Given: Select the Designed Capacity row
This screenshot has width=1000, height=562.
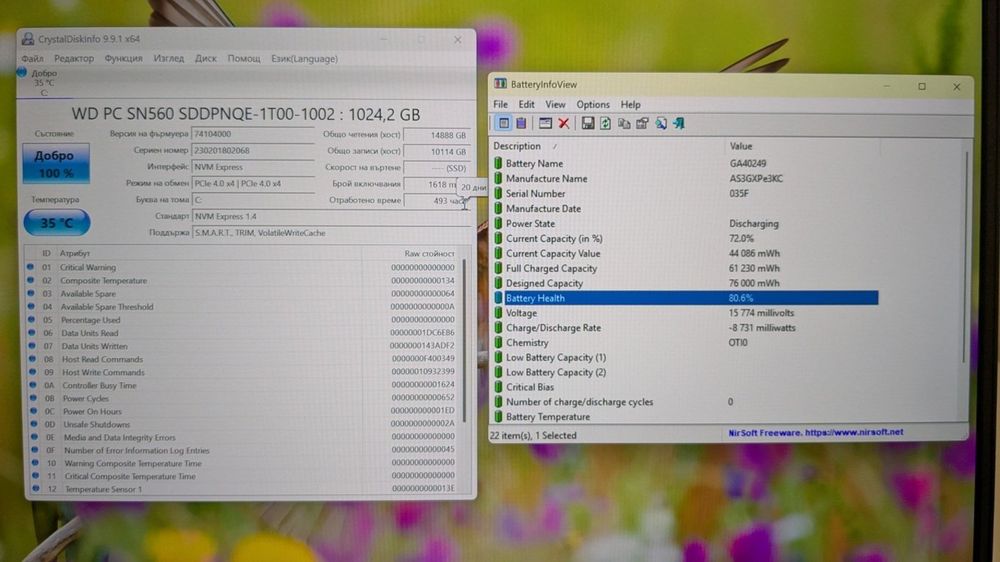Looking at the screenshot, I should (x=686, y=283).
